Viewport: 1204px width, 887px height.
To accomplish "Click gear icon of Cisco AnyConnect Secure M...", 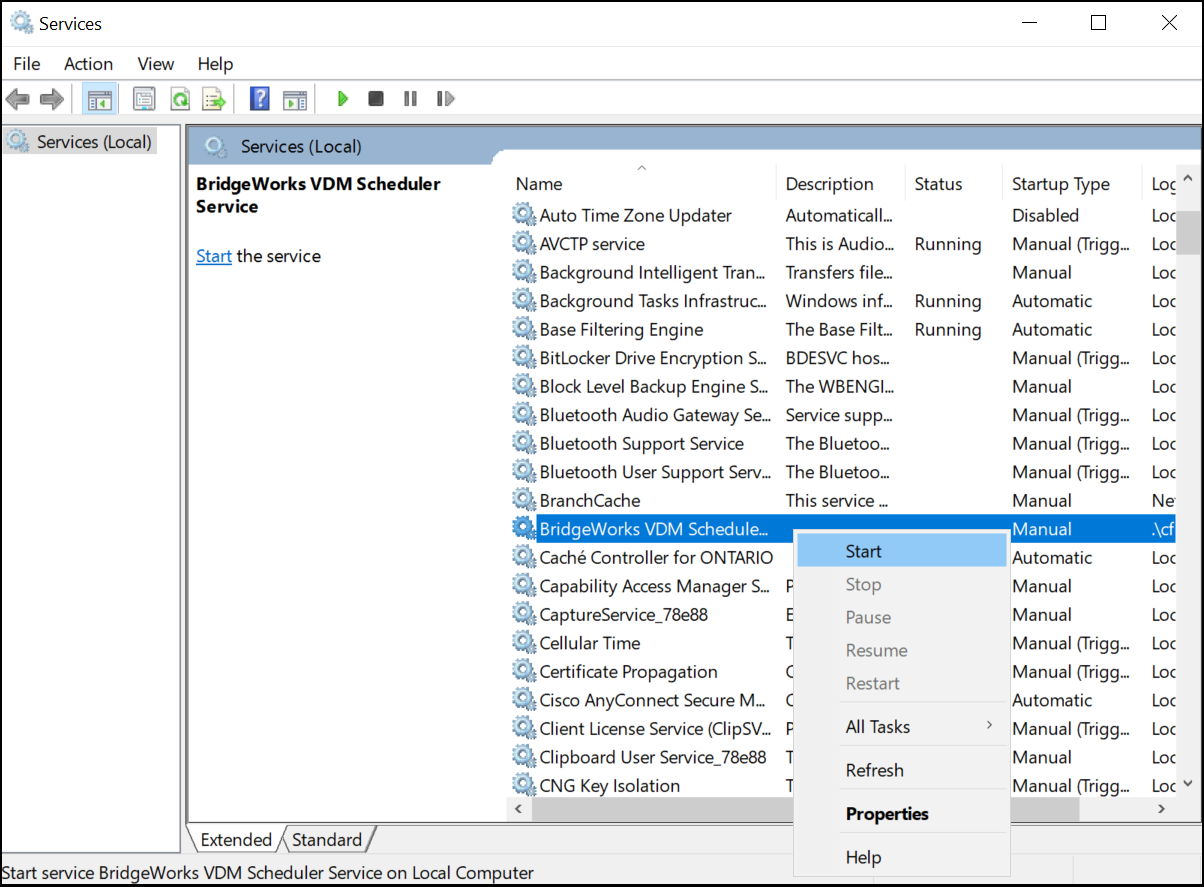I will coord(524,700).
